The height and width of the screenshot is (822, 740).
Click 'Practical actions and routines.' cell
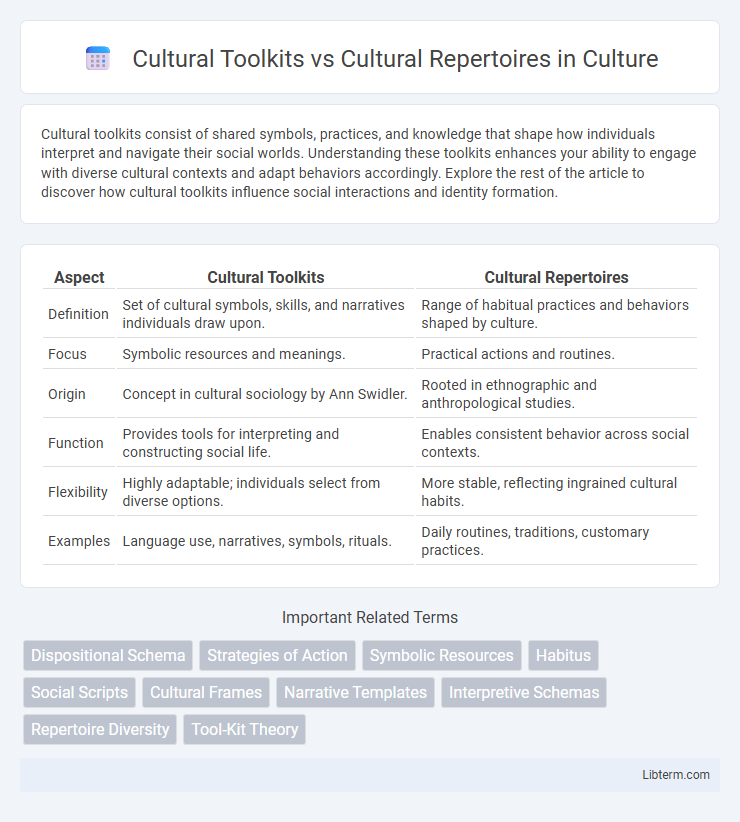[x=556, y=354]
